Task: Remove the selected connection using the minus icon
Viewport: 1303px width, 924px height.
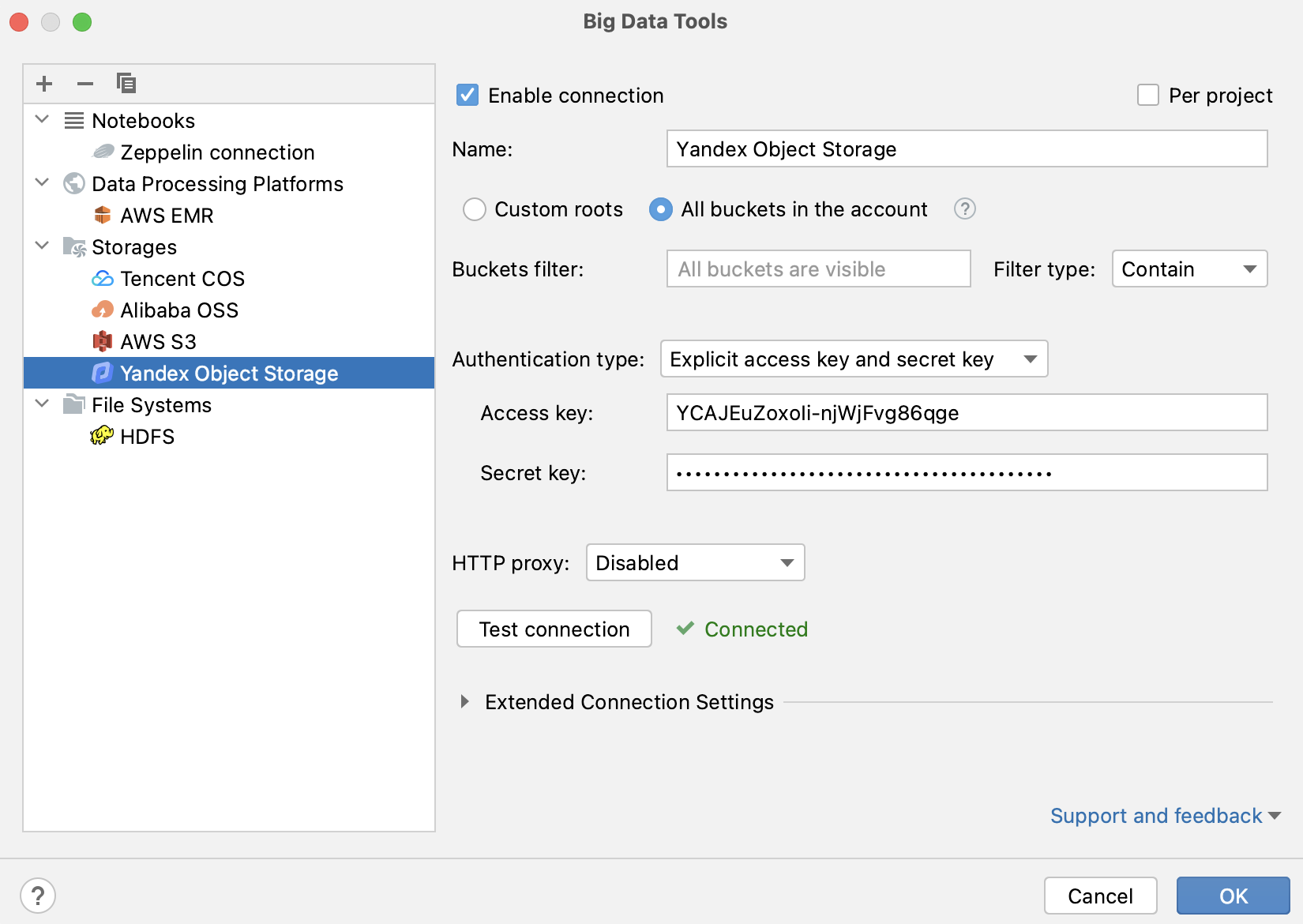Action: [x=85, y=83]
